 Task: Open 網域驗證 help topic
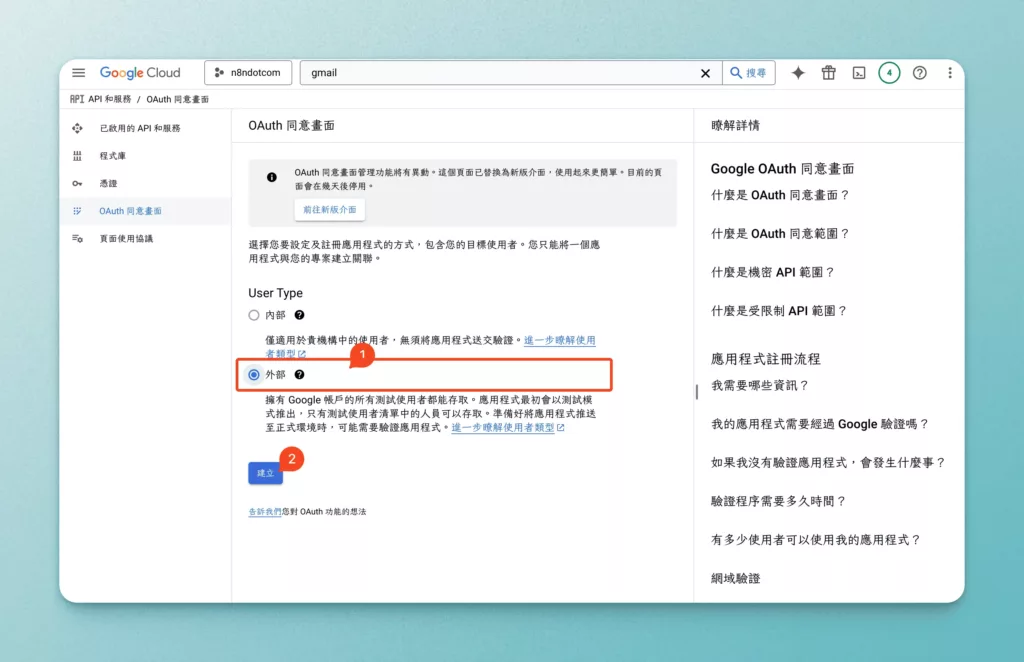735,578
